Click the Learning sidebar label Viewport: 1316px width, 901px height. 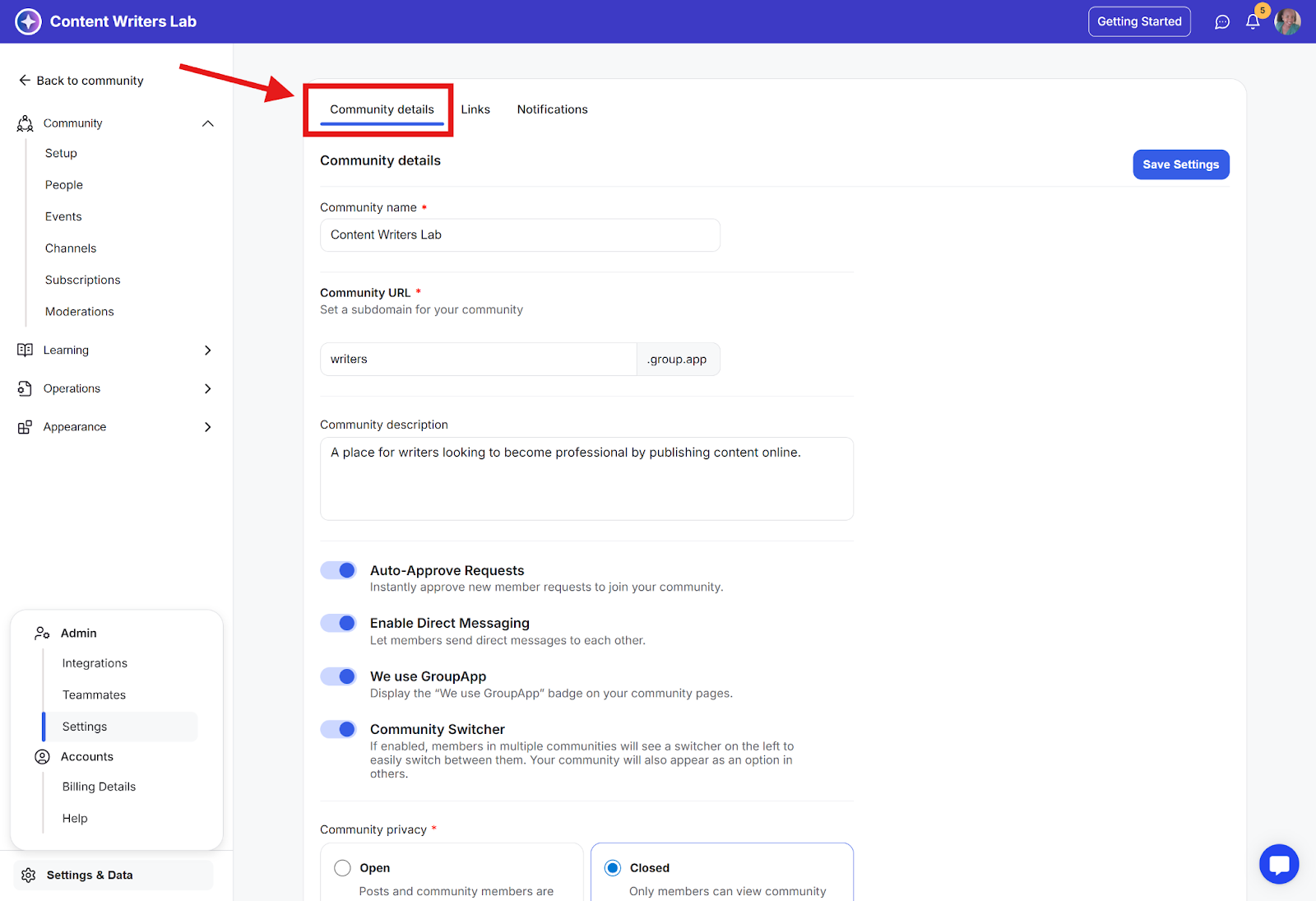pyautogui.click(x=66, y=351)
